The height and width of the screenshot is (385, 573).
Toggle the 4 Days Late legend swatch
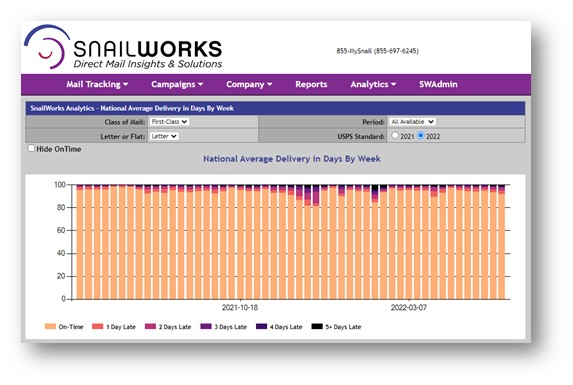(261, 326)
